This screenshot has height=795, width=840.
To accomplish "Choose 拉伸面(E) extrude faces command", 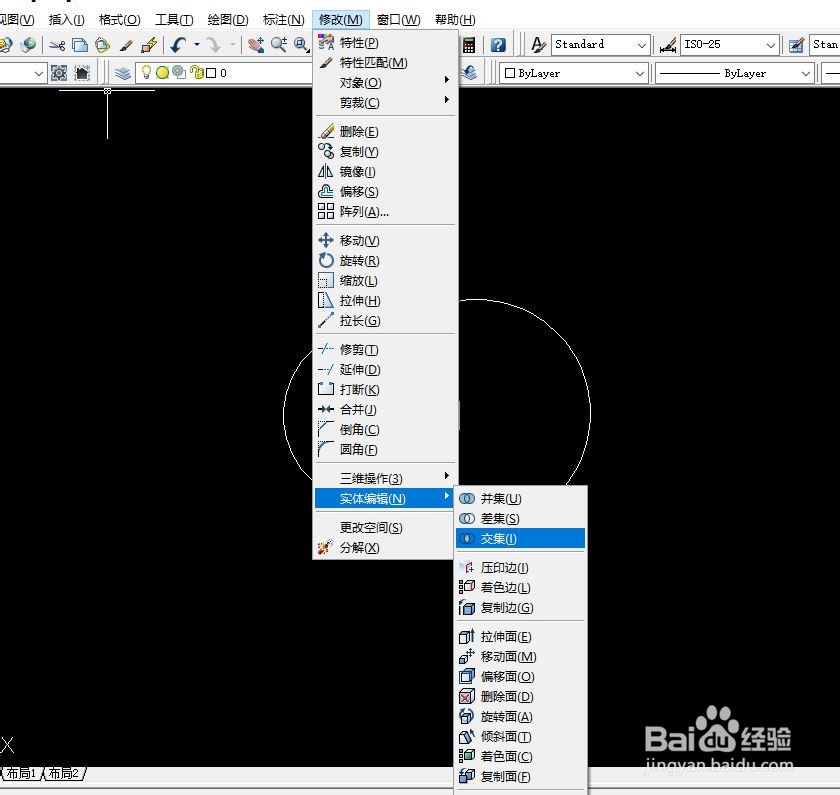I will click(520, 636).
